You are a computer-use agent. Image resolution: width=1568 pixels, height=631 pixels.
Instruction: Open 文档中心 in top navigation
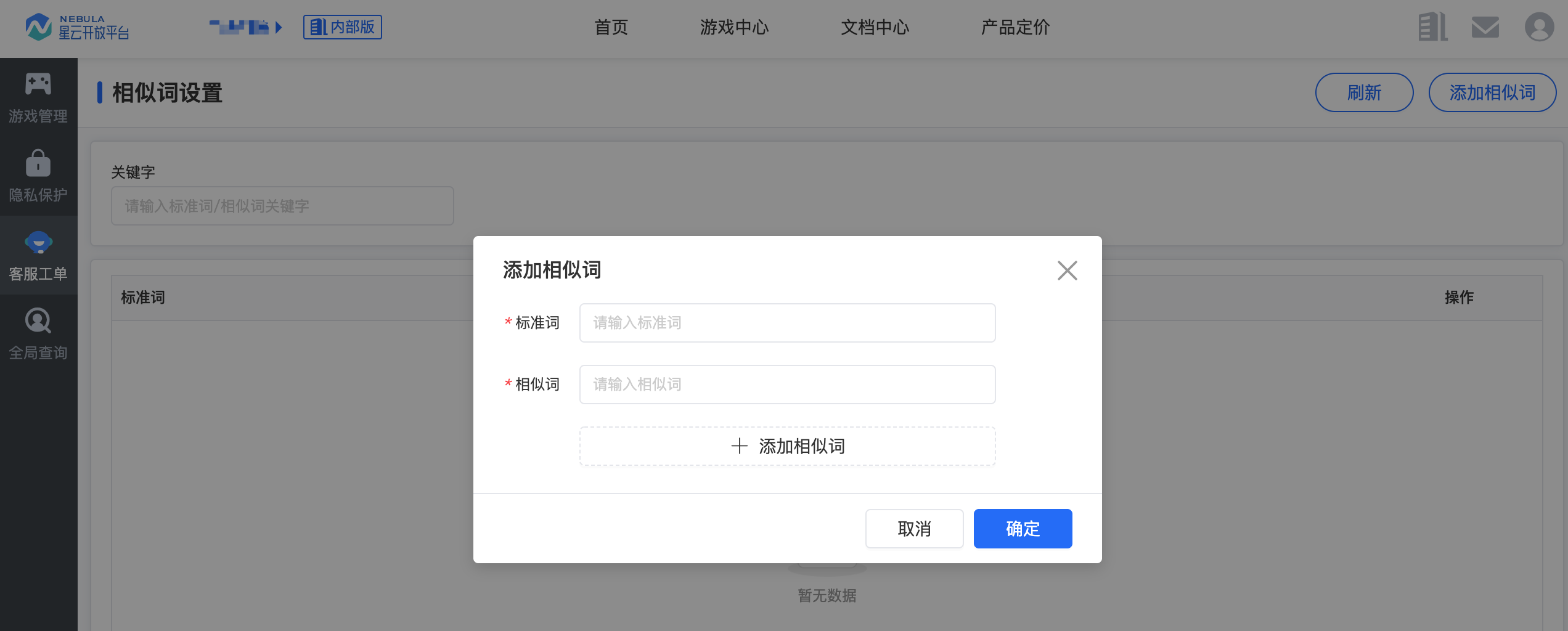875,27
